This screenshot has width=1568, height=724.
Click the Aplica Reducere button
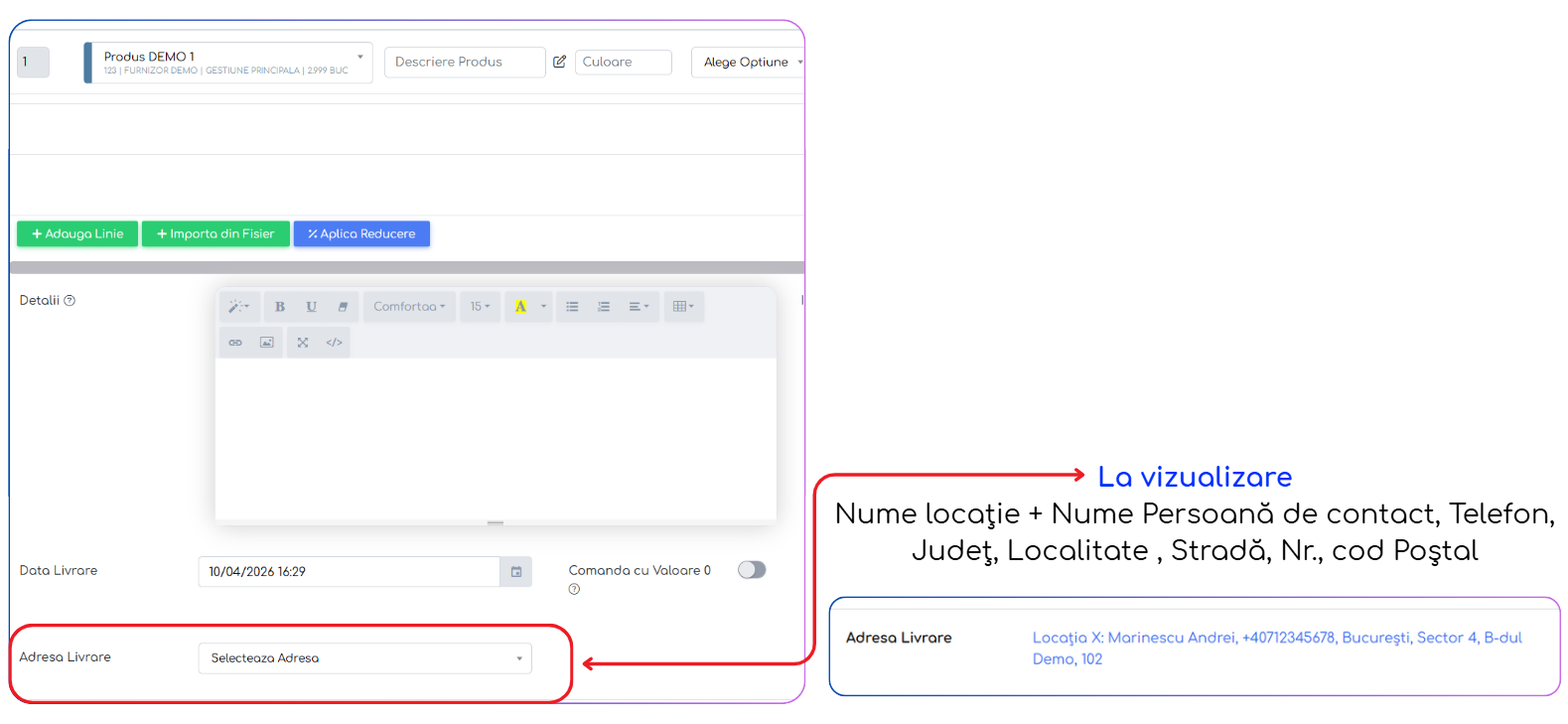(x=361, y=234)
